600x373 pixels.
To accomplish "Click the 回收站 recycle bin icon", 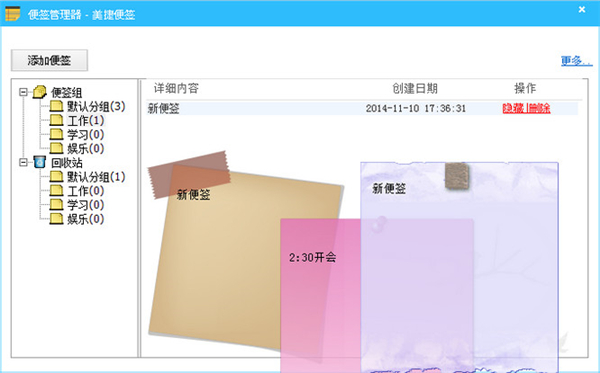I will [x=39, y=162].
